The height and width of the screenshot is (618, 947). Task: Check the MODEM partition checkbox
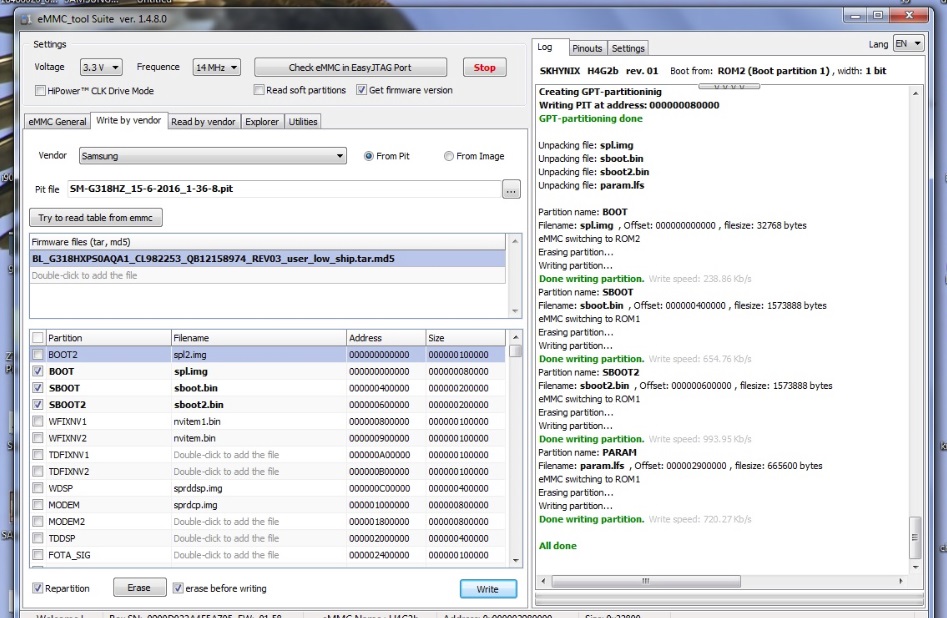click(38, 505)
